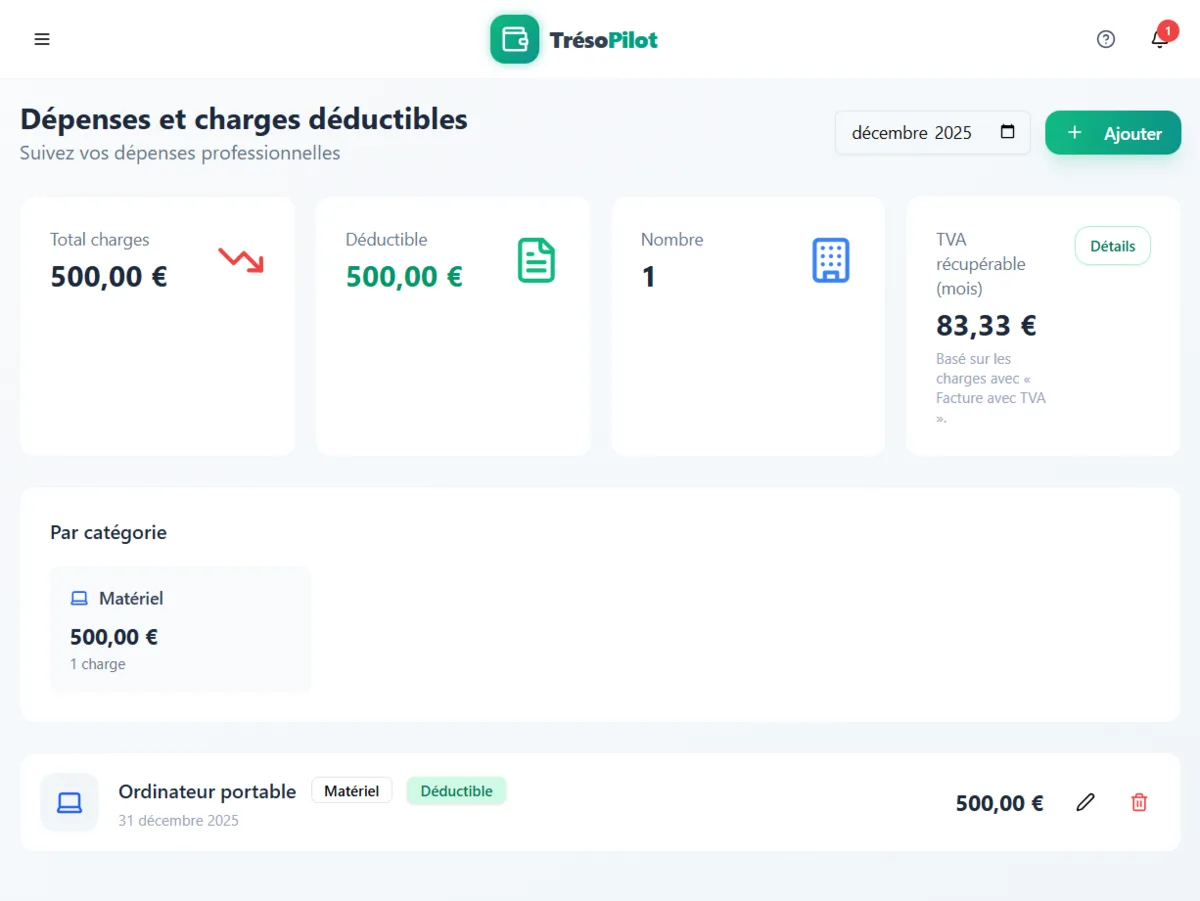Viewport: 1200px width, 901px height.
Task: Open the help question mark icon
Action: [x=1106, y=39]
